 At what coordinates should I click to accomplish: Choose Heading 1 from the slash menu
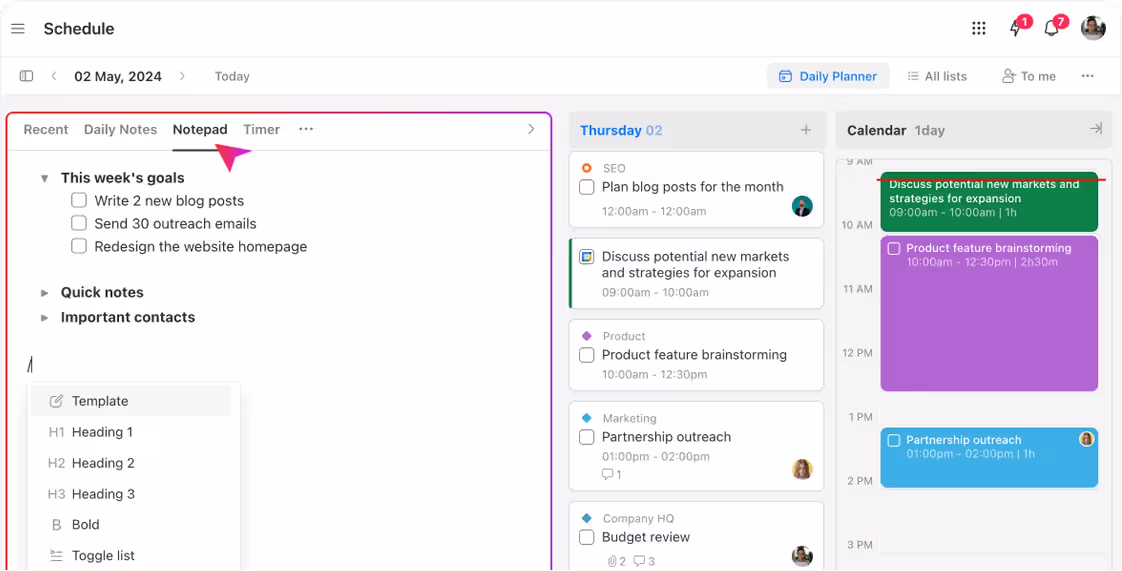[102, 432]
